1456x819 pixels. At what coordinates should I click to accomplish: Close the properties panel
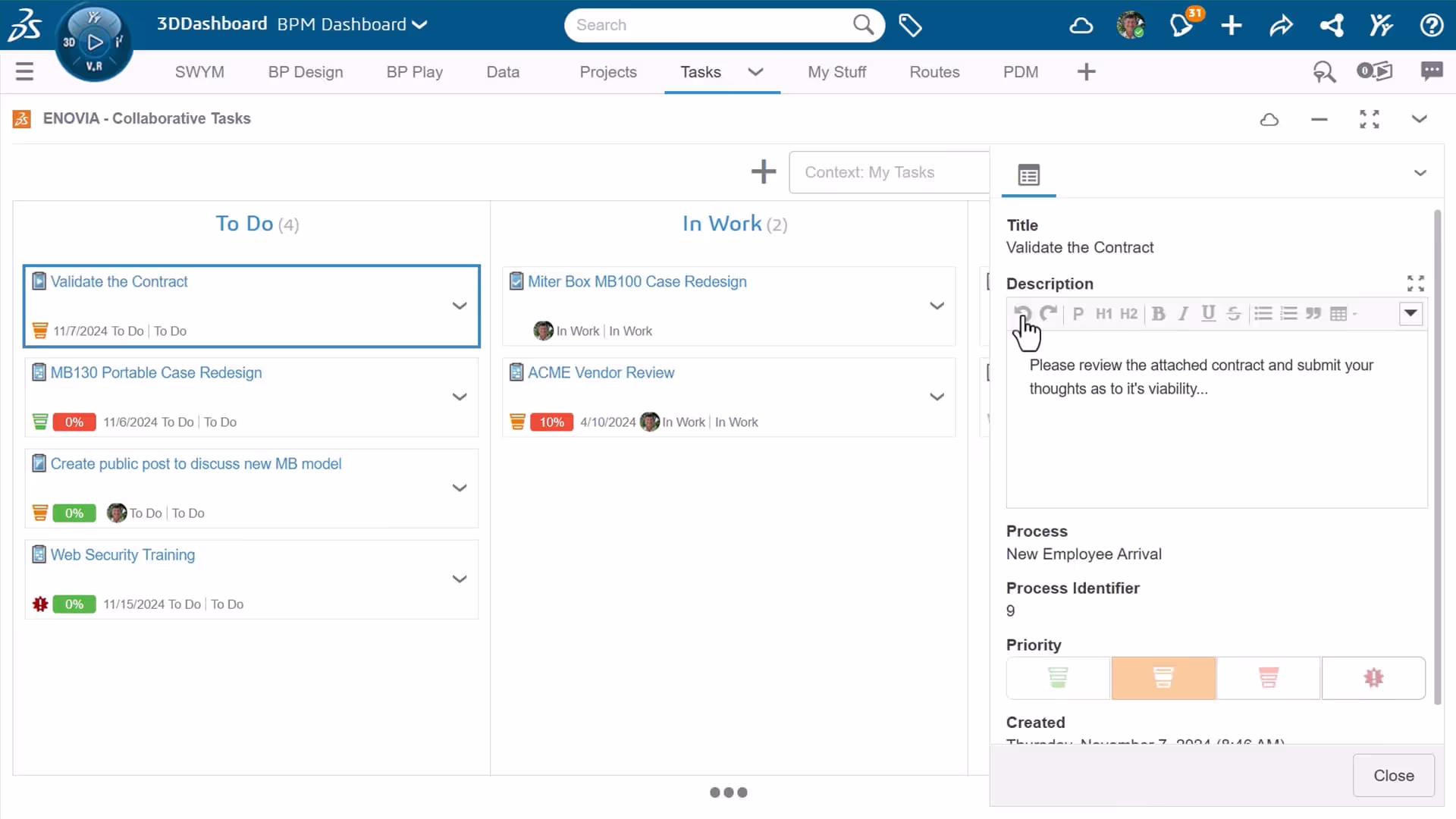click(x=1393, y=775)
